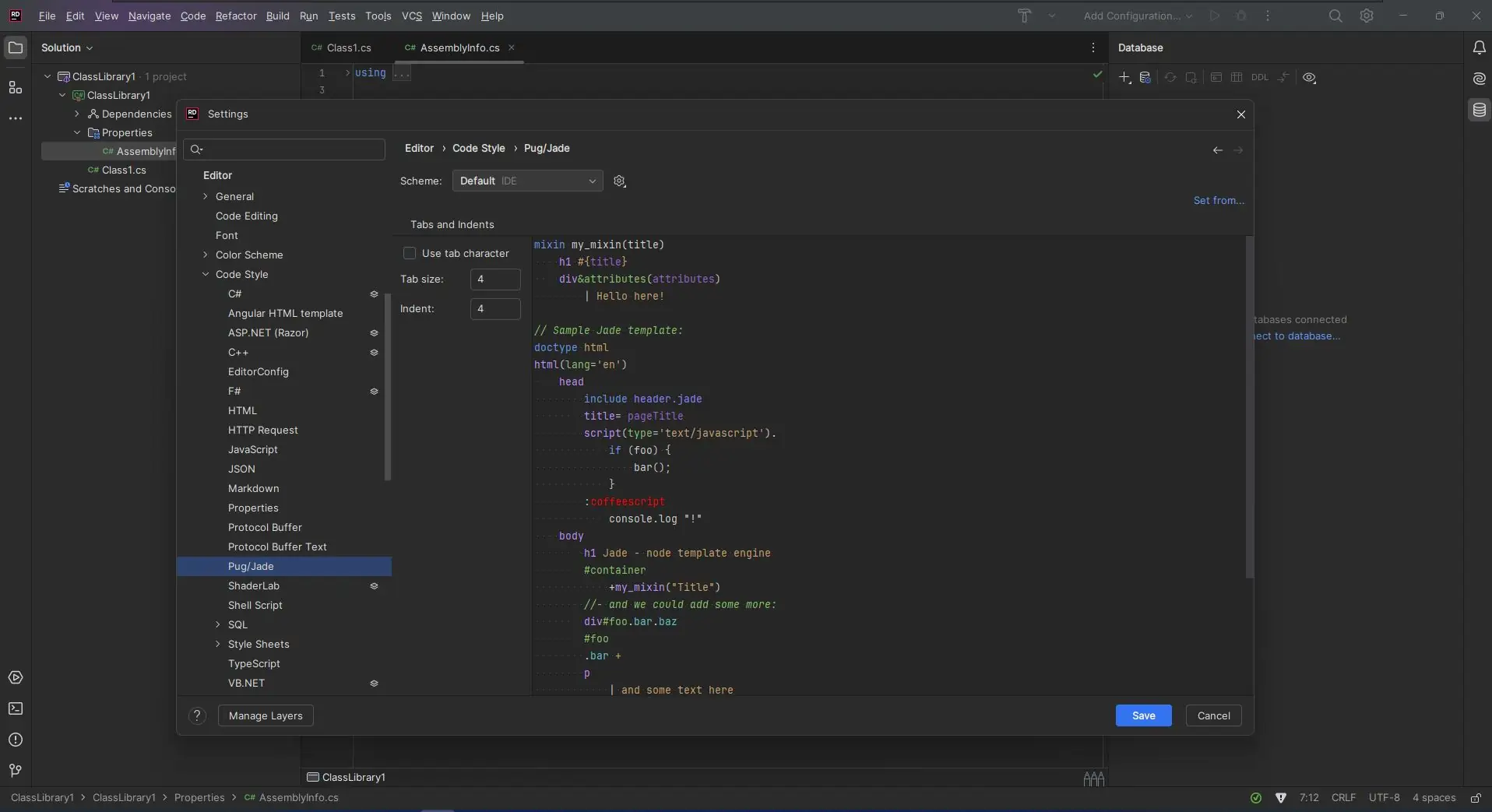Open the scheme actions gear icon
This screenshot has height=812, width=1492.
(x=620, y=181)
